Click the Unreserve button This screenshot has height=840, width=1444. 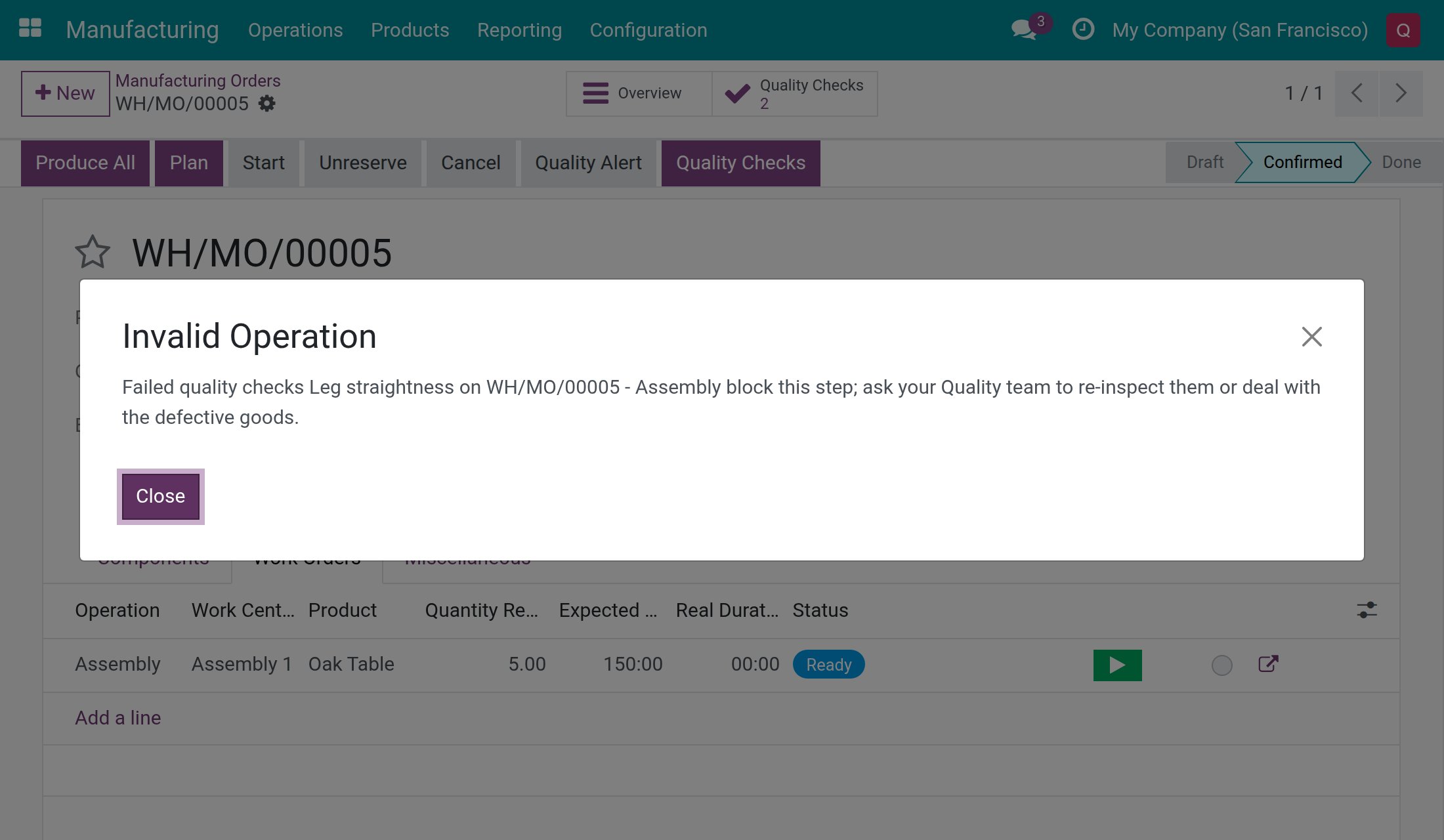pyautogui.click(x=363, y=163)
